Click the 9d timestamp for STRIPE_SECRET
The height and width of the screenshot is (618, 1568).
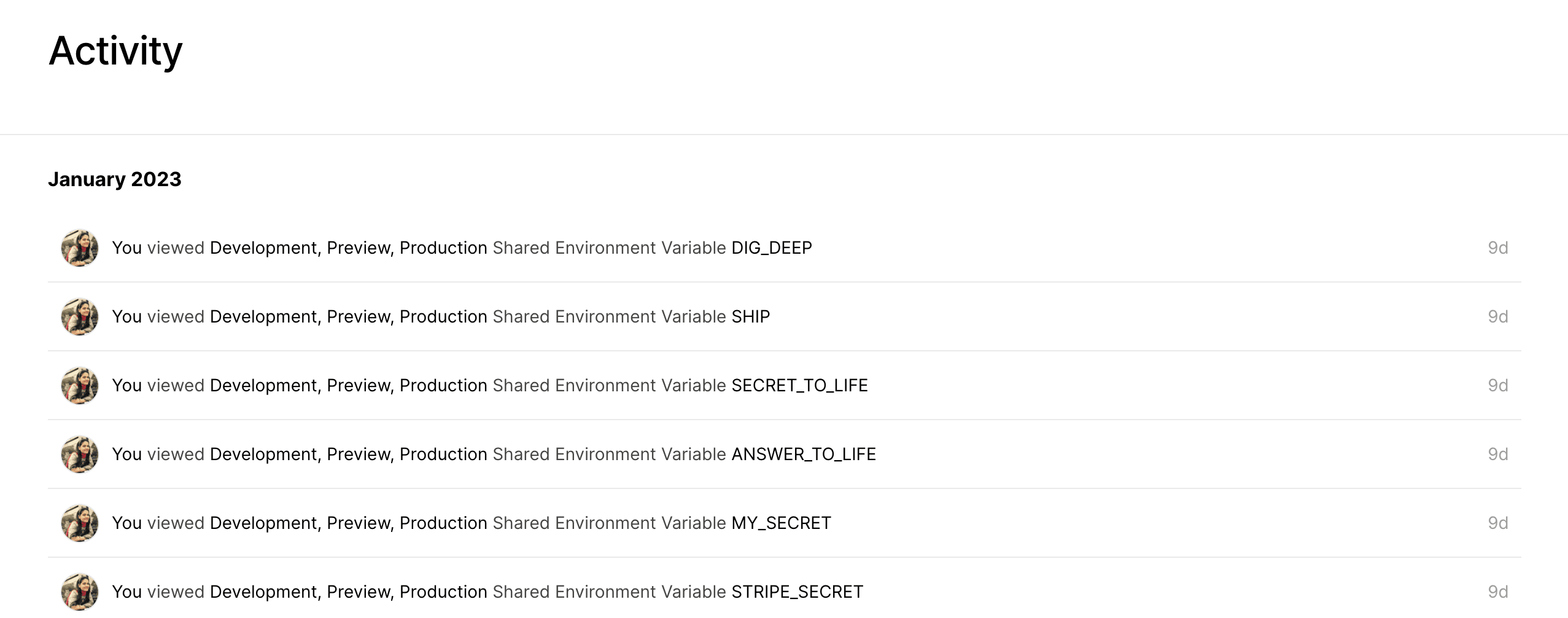pos(1497,592)
